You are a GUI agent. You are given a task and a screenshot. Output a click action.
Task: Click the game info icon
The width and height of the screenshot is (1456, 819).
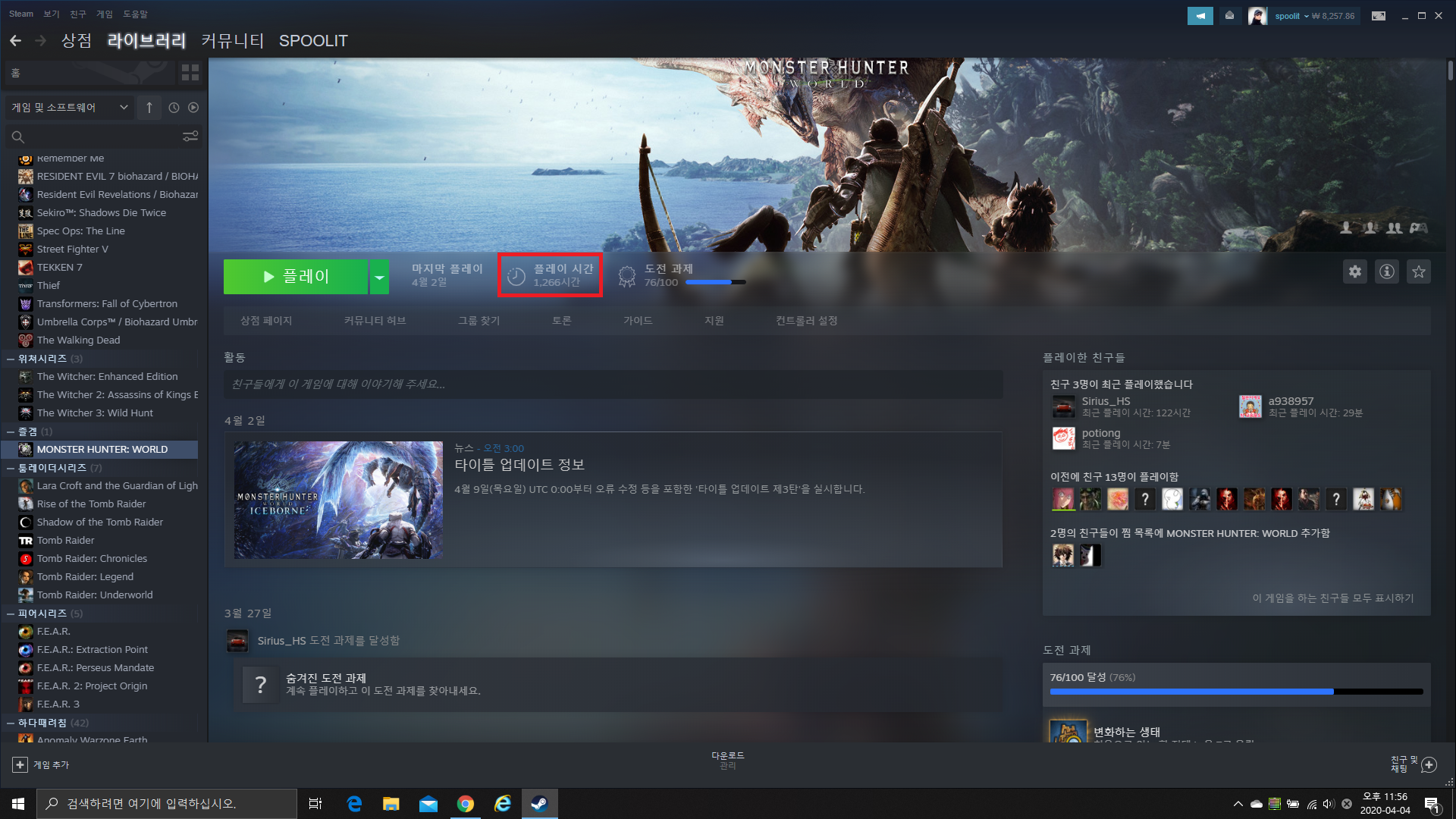pos(1386,271)
